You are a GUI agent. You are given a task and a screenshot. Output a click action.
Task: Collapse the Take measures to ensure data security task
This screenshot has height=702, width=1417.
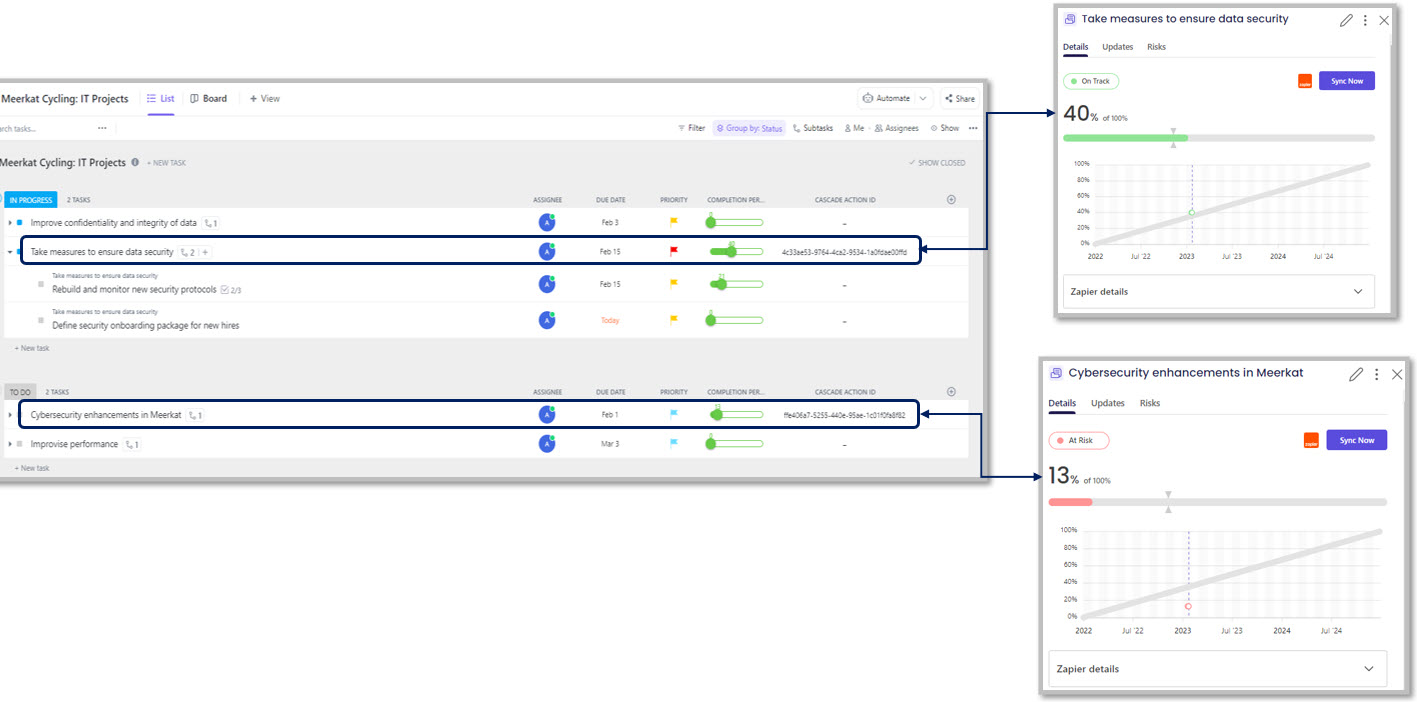click(10, 252)
